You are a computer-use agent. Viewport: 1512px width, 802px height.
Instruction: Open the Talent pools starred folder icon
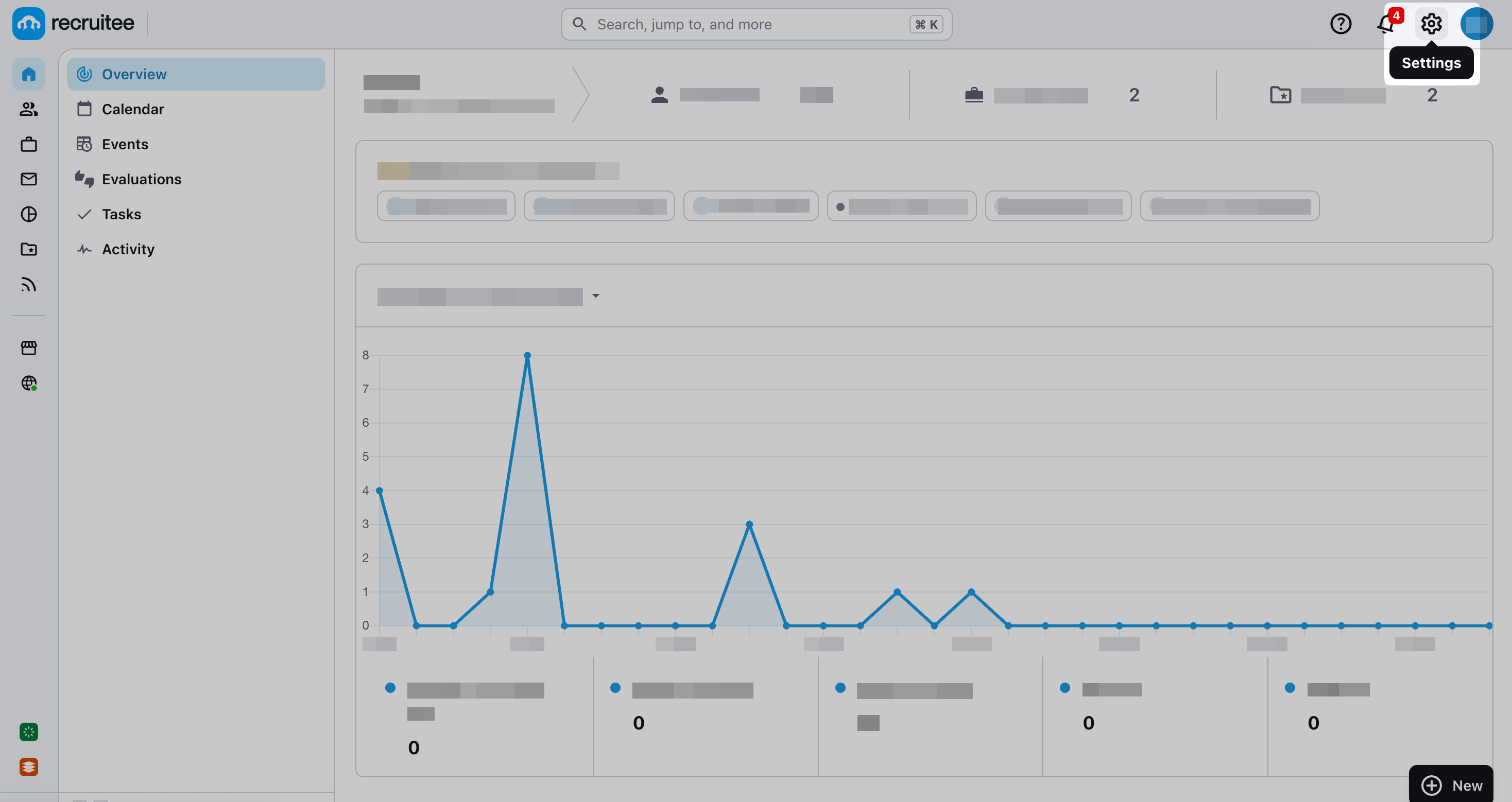click(29, 249)
